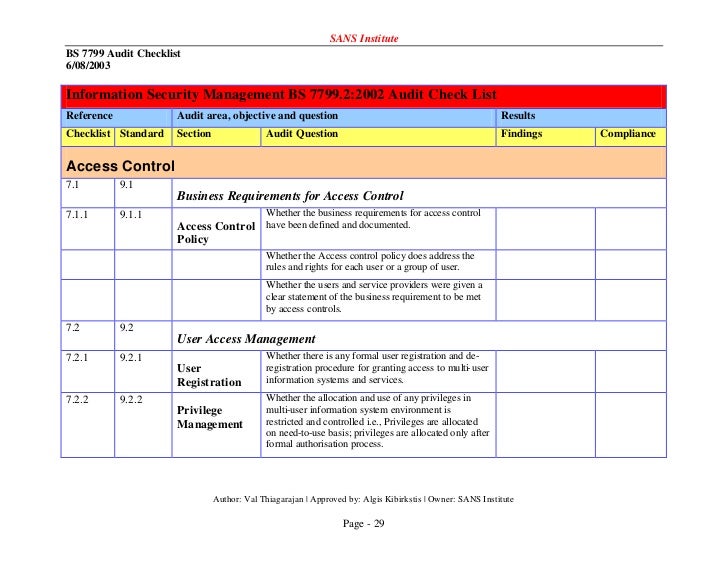Click the Page - 29 footer number
728x563 pixels.
[x=364, y=524]
